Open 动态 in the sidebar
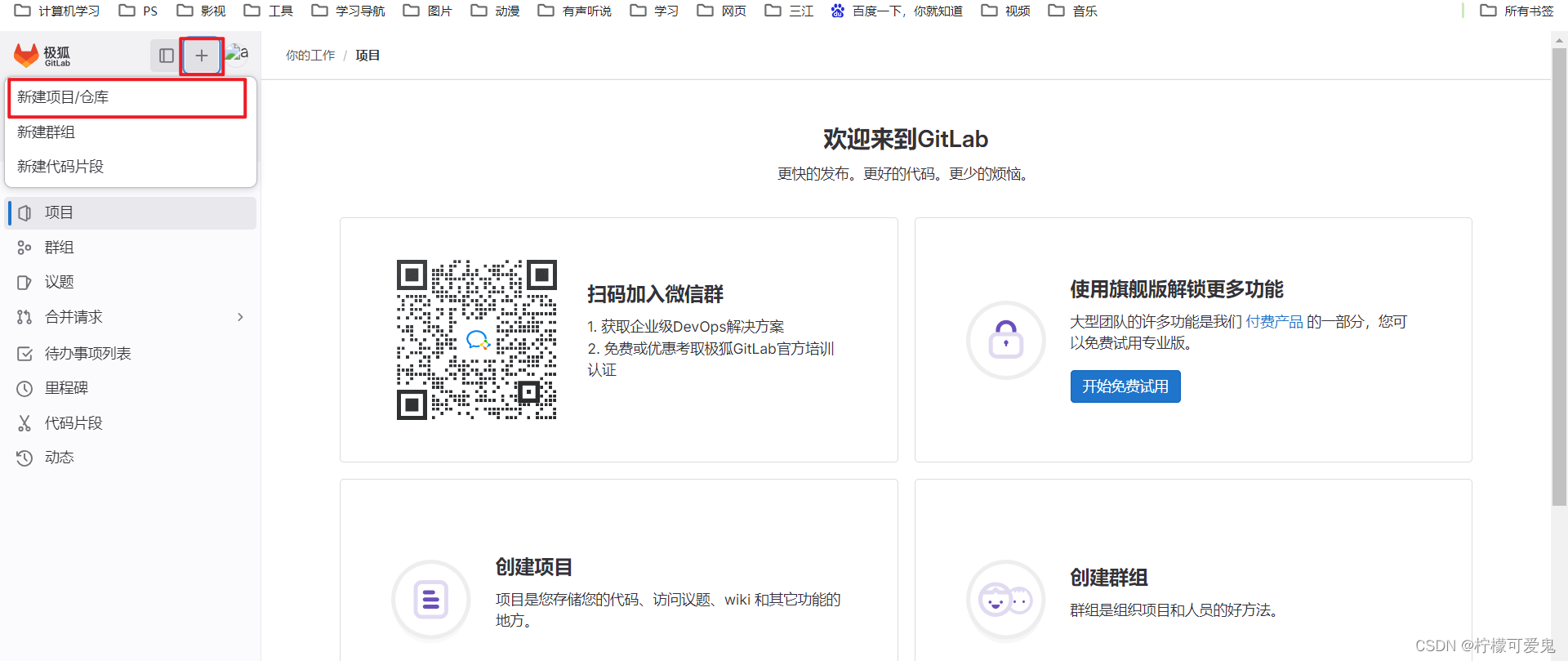Image resolution: width=1568 pixels, height=661 pixels. pos(131,458)
